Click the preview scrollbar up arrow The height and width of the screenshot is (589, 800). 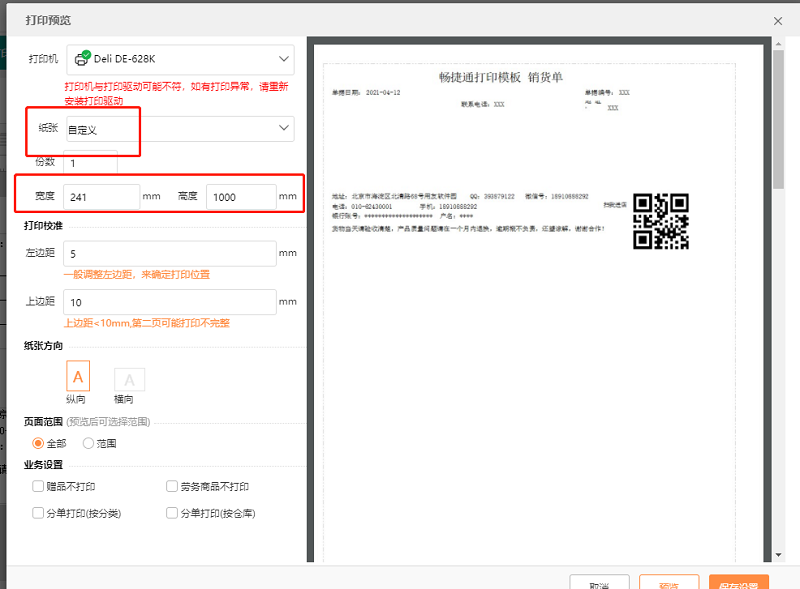(x=778, y=44)
